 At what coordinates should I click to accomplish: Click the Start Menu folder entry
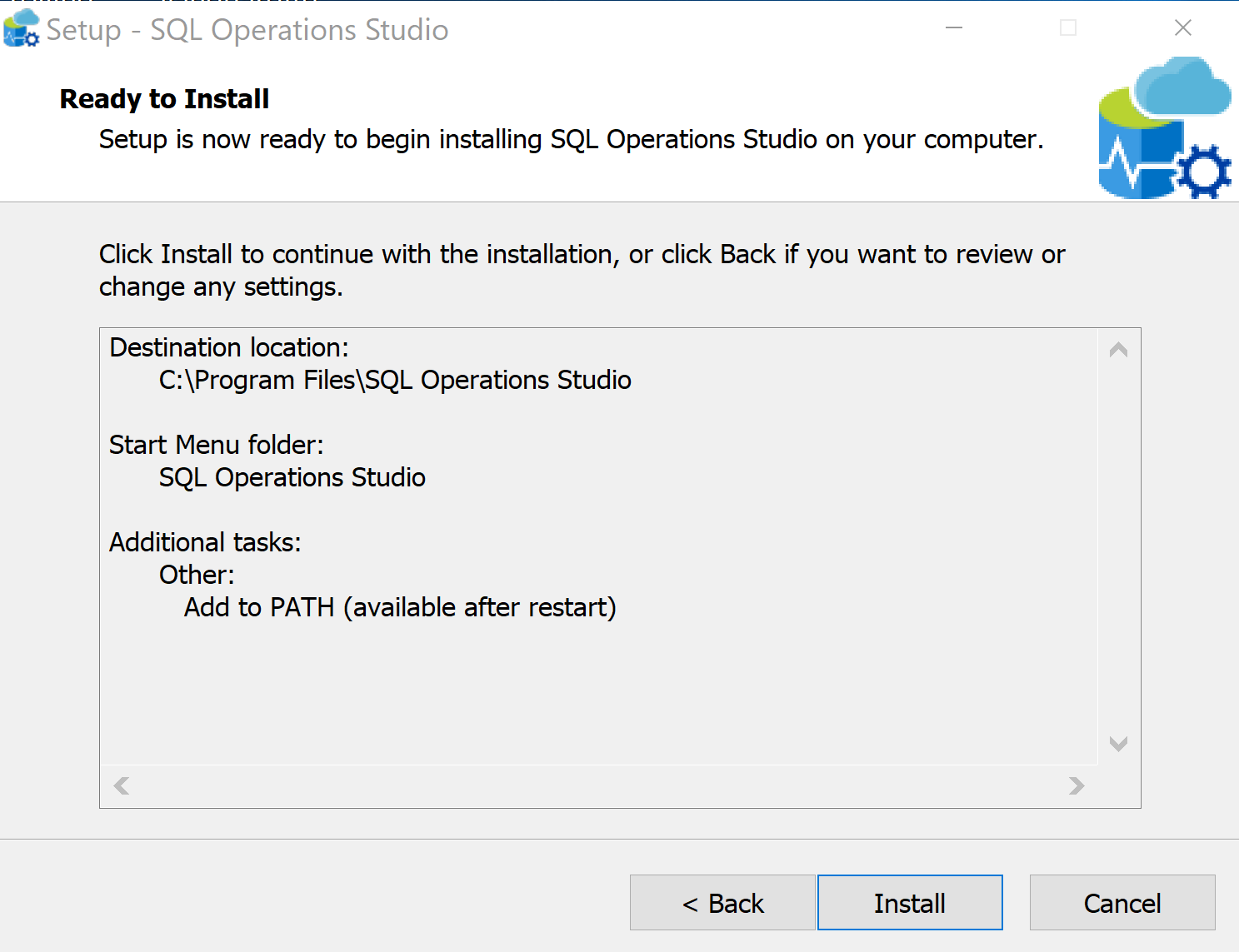coord(292,477)
